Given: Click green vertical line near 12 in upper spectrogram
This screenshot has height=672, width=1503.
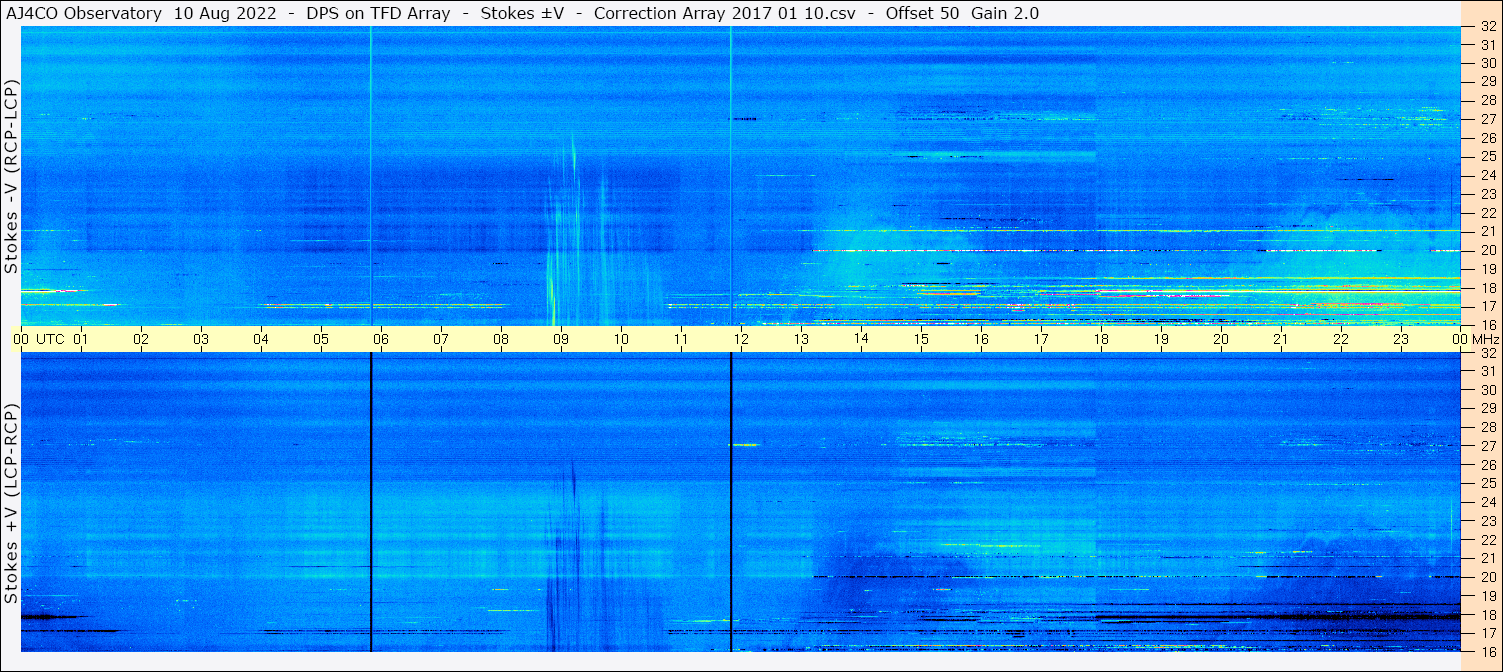Looking at the screenshot, I should coord(731,176).
